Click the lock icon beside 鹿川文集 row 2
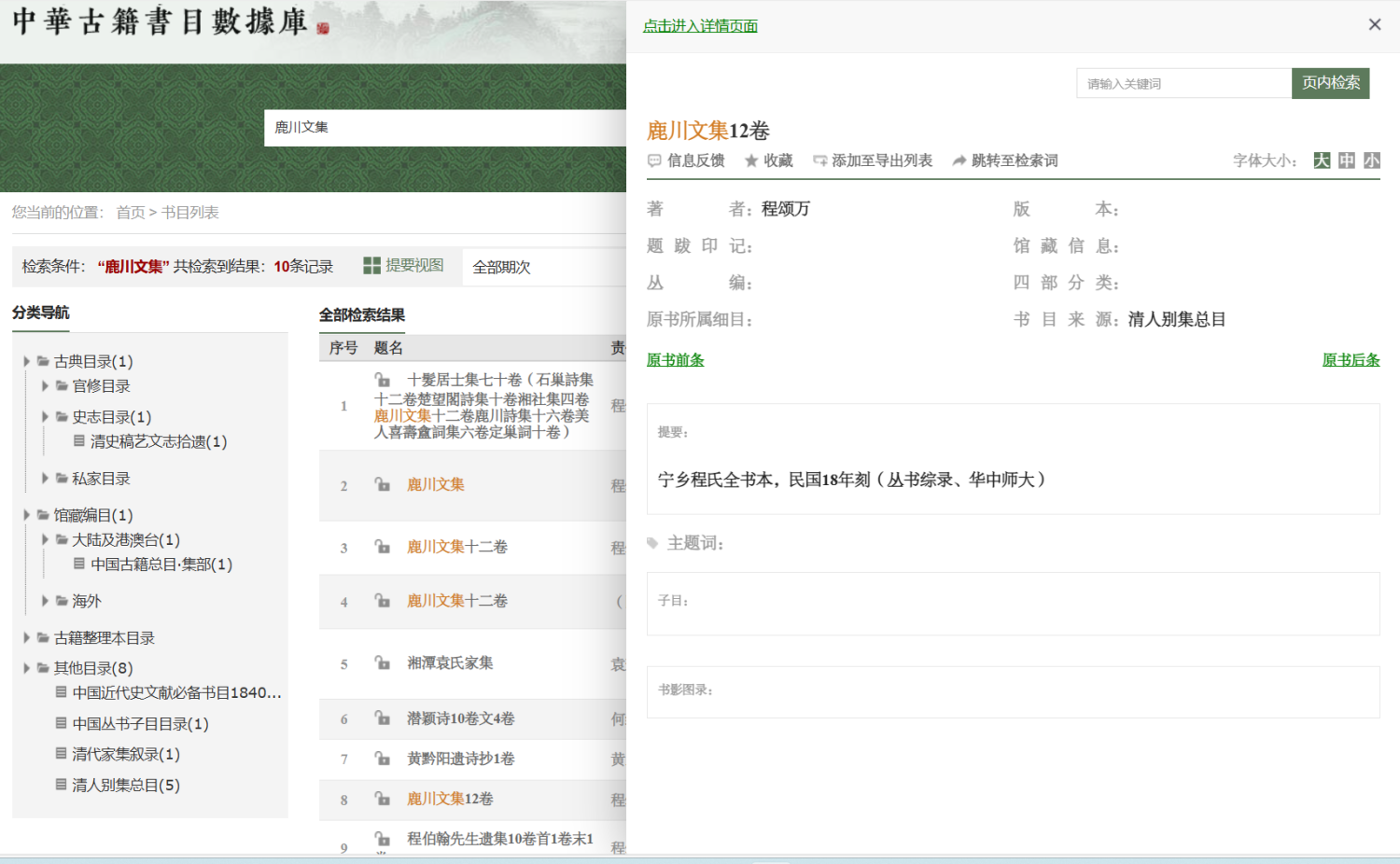1400x864 pixels. click(x=383, y=484)
